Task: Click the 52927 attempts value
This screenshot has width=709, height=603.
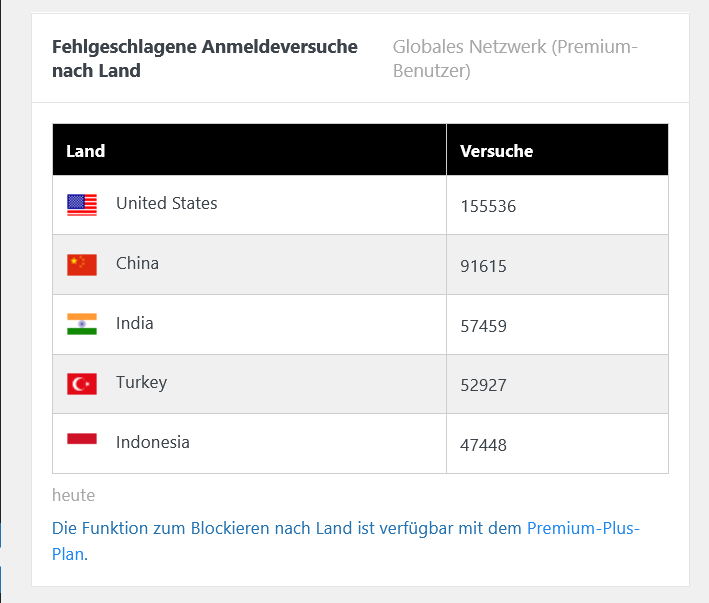Action: click(483, 385)
